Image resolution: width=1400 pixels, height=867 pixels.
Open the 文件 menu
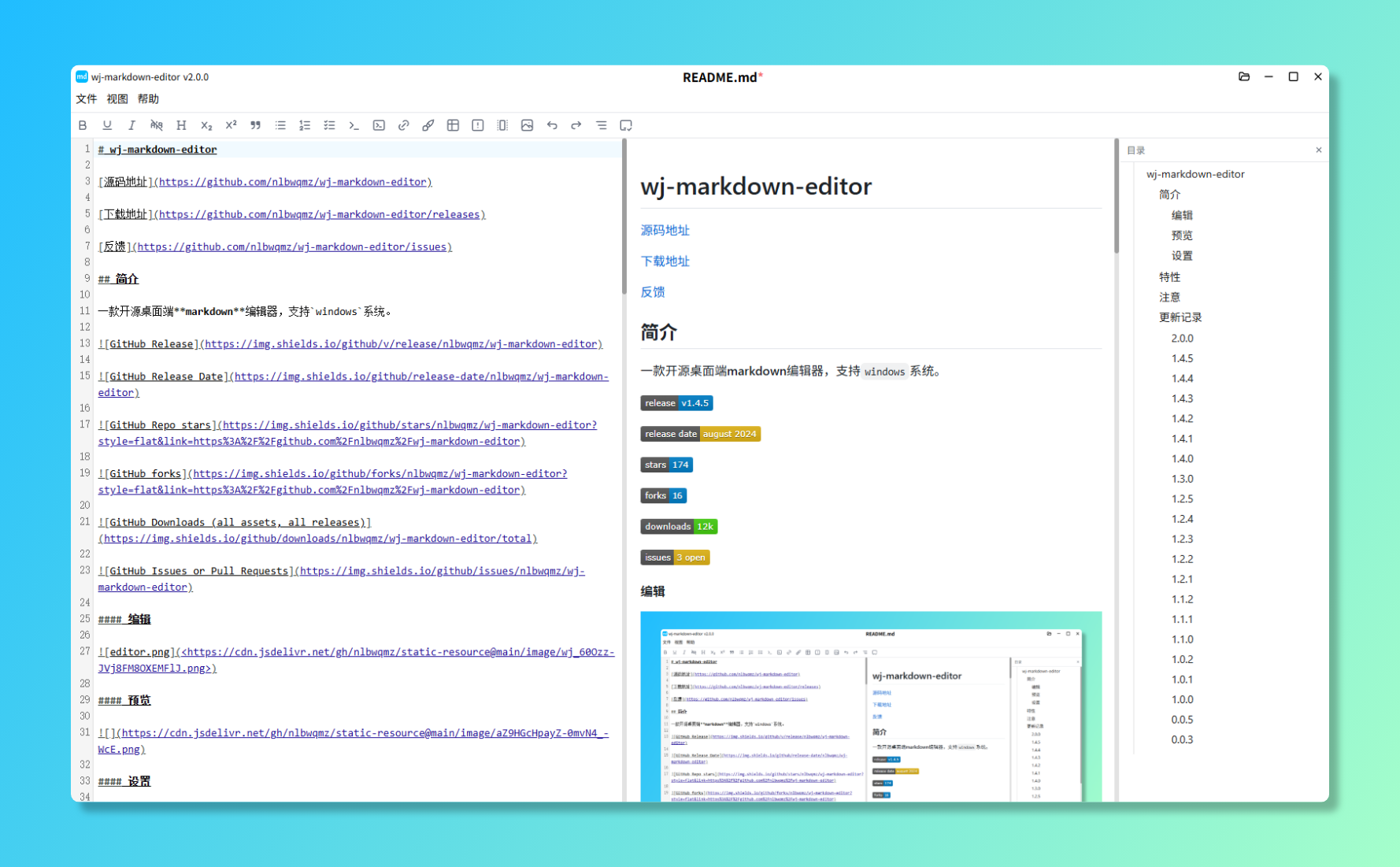click(87, 98)
